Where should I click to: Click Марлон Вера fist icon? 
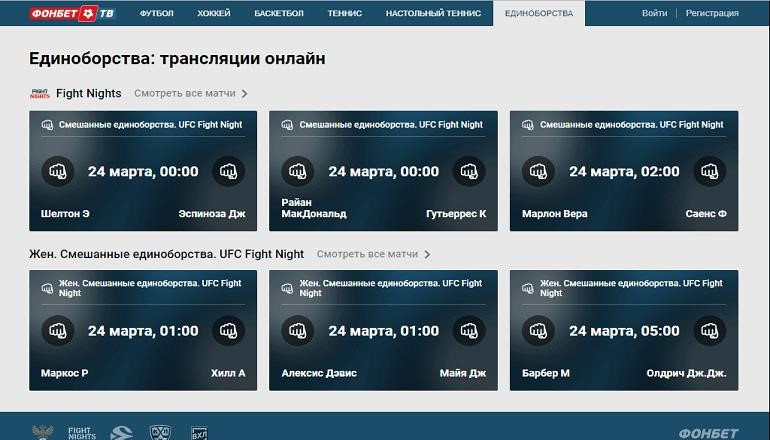(x=538, y=171)
